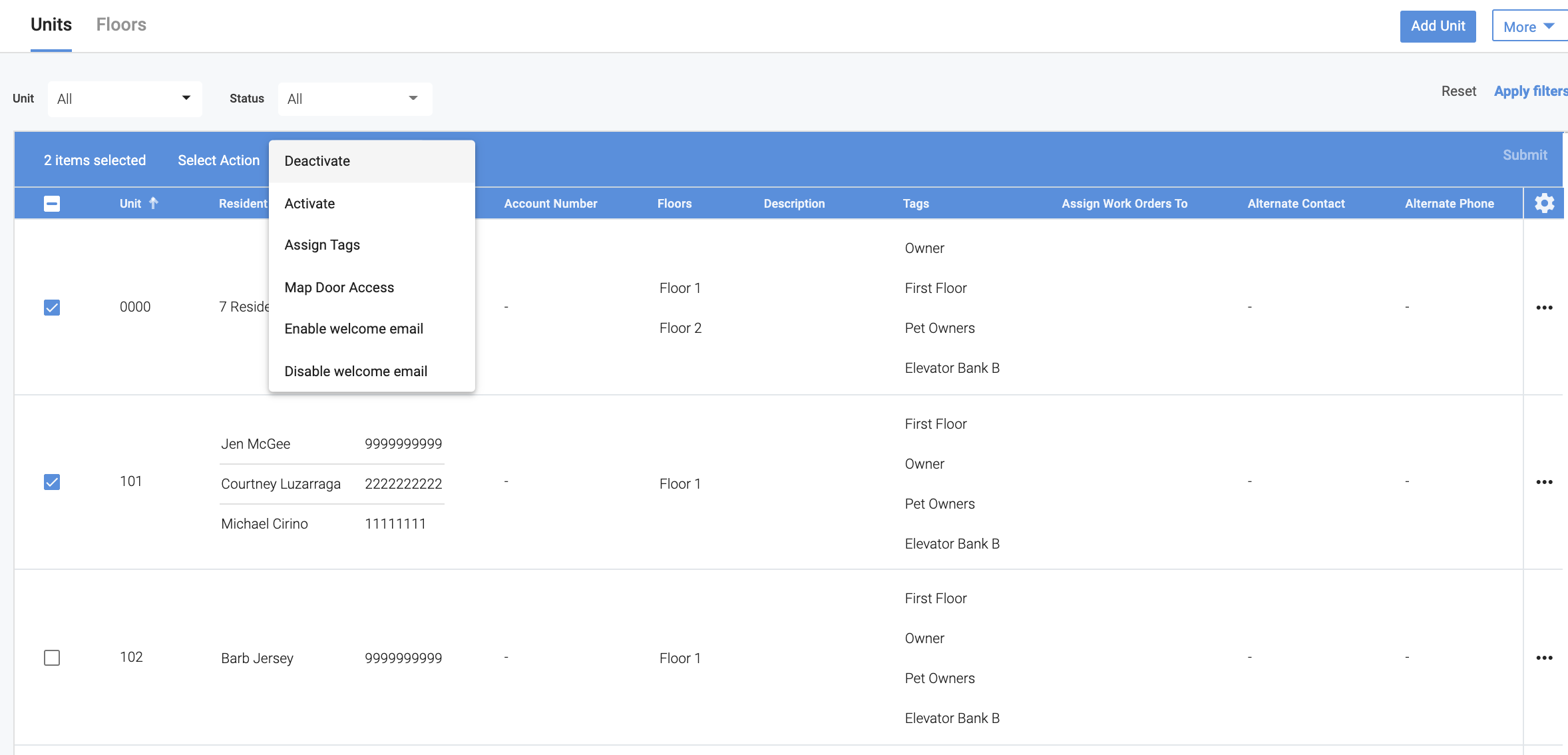Check the checkbox for unit 102
Image resolution: width=1568 pixels, height=755 pixels.
[x=52, y=658]
